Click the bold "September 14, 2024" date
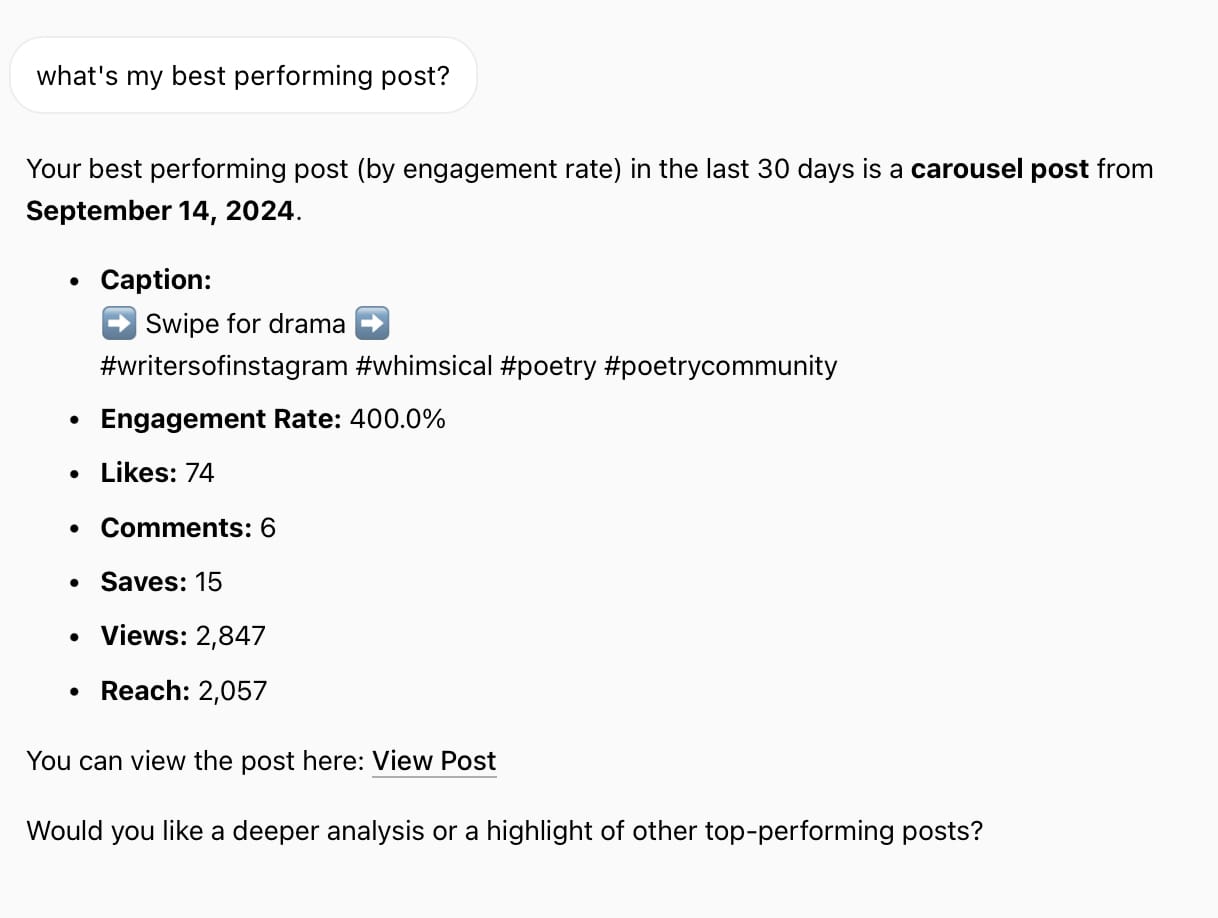Screen dimensions: 1218x918 click(x=161, y=211)
